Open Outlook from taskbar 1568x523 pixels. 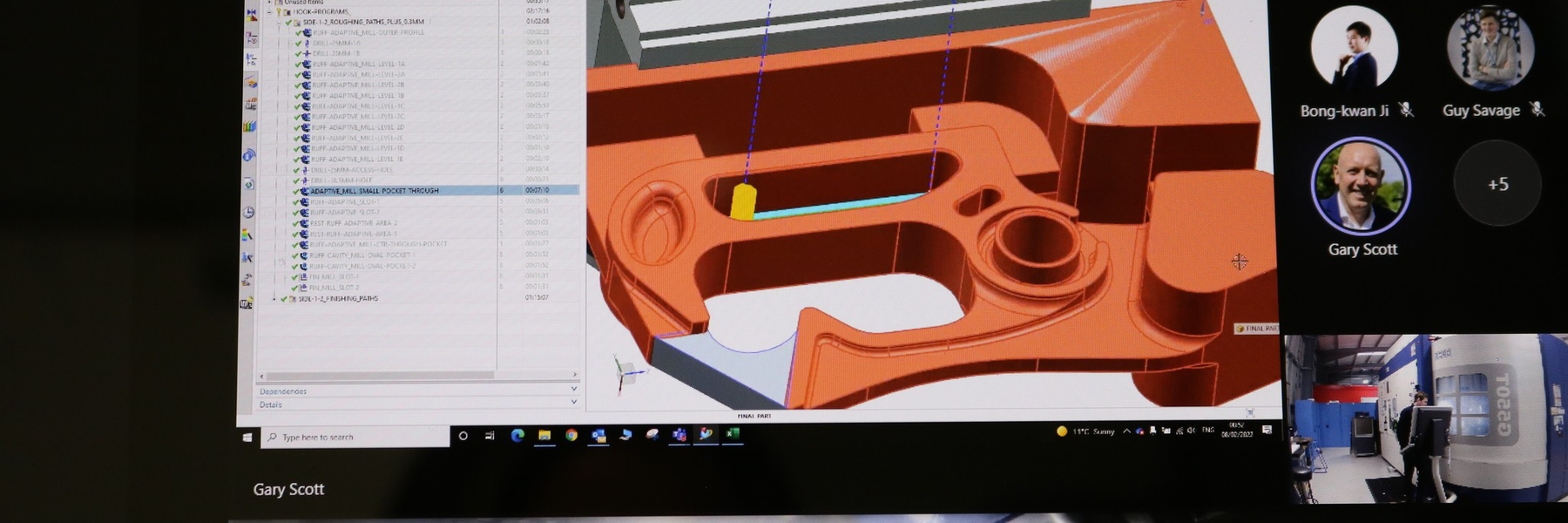(598, 435)
